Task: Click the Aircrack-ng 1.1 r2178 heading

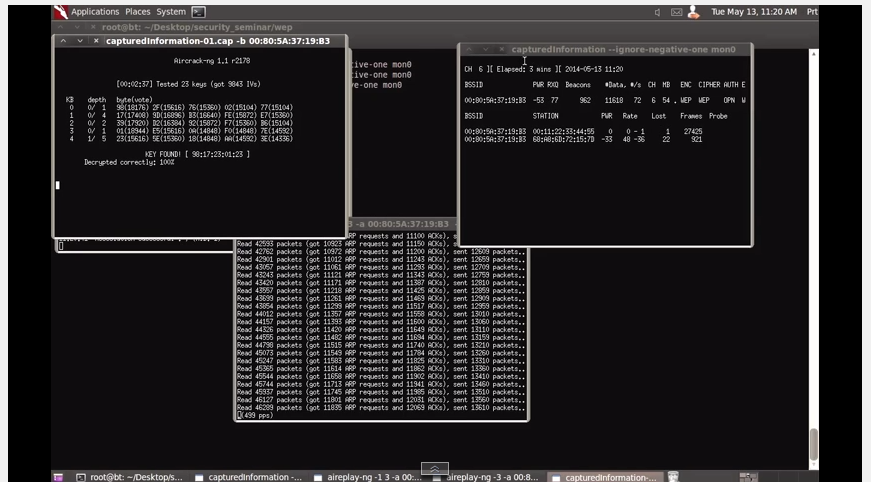Action: tap(212, 61)
